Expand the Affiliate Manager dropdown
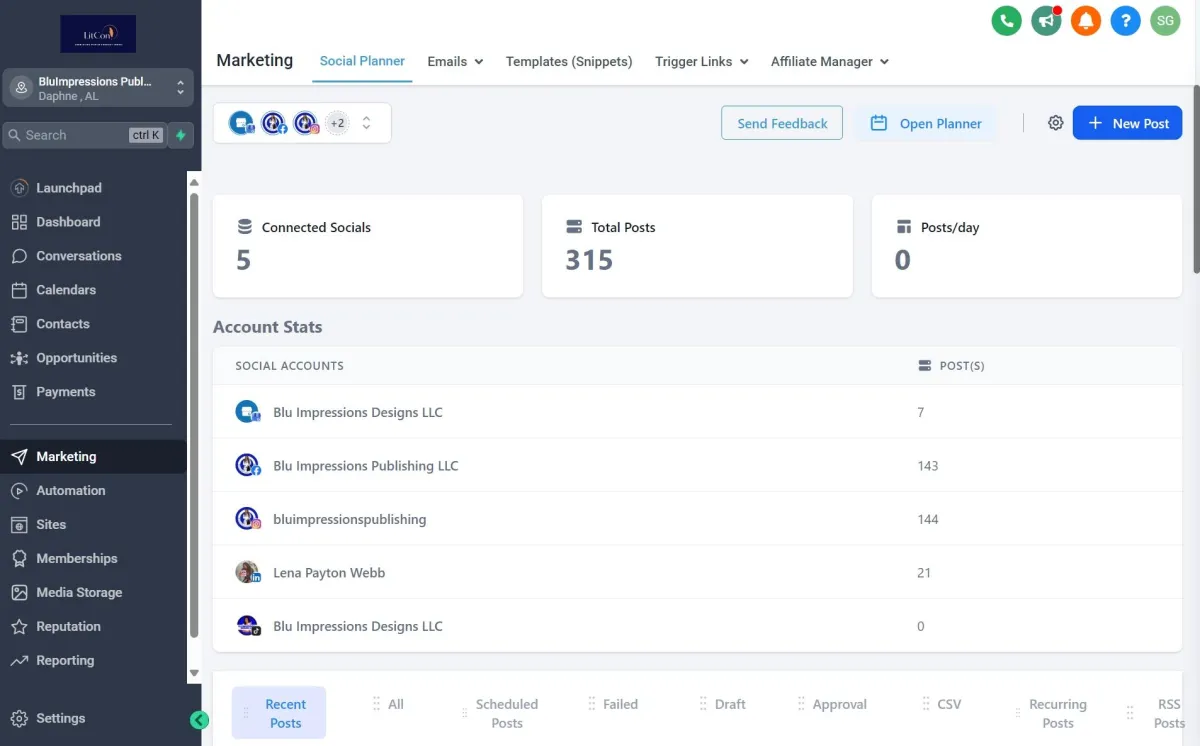Image resolution: width=1200 pixels, height=746 pixels. [829, 61]
